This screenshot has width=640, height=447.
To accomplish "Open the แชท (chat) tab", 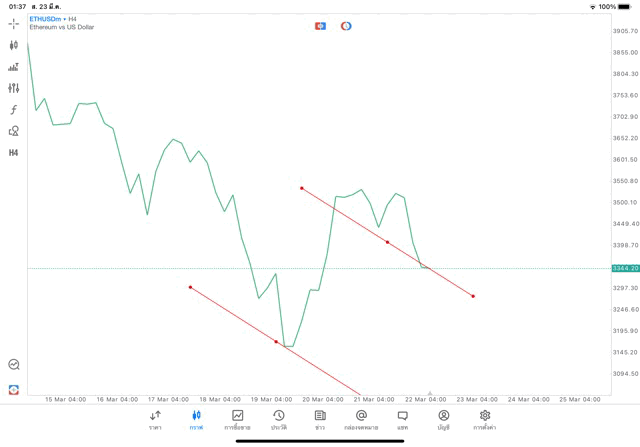I will [402, 420].
